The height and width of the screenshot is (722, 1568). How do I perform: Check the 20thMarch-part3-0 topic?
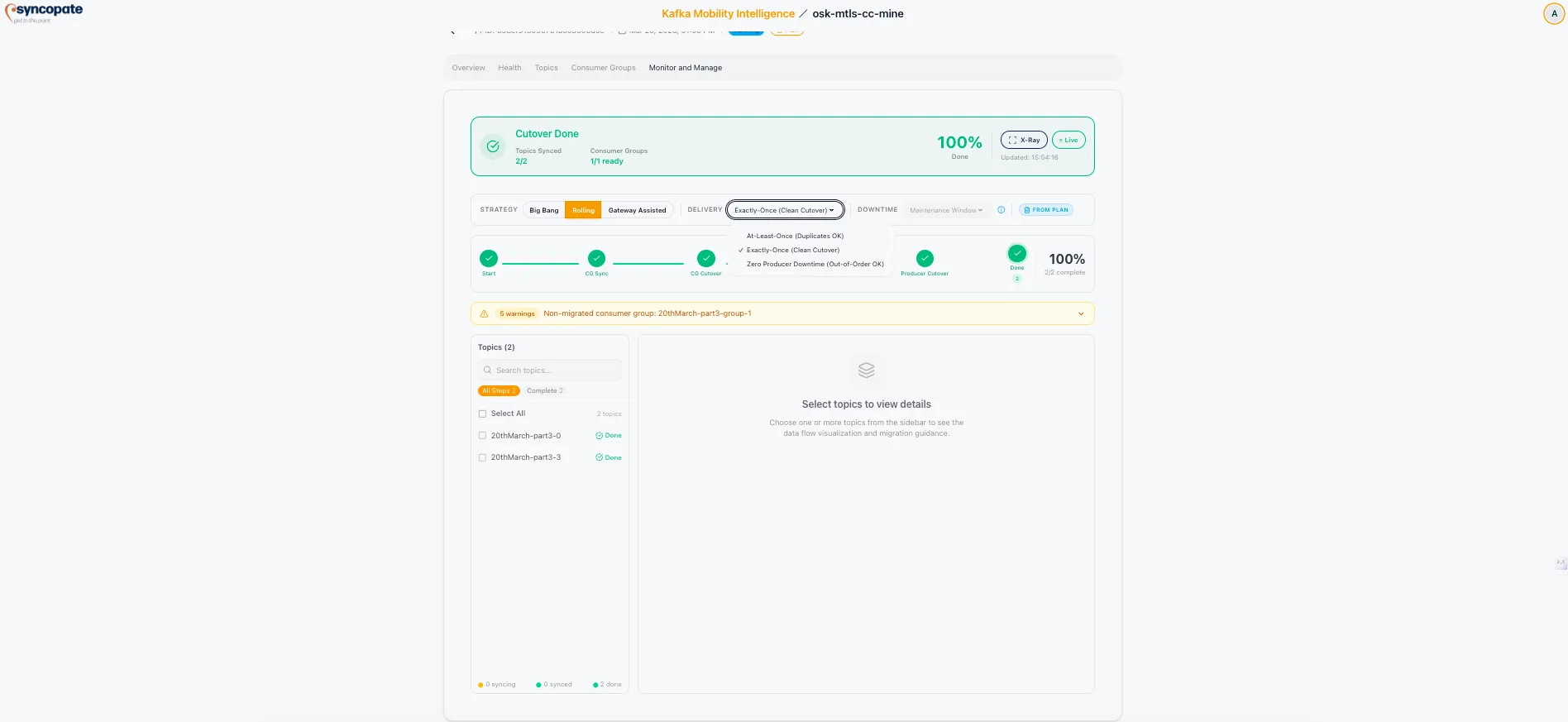pyautogui.click(x=482, y=436)
